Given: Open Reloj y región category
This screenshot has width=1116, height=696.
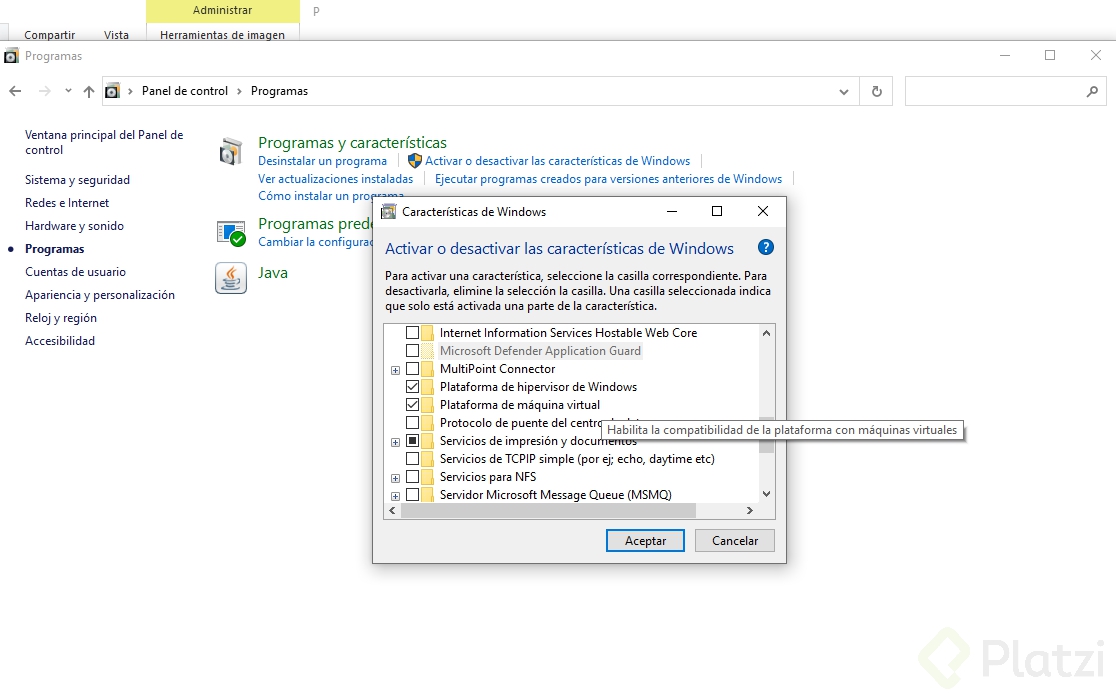Looking at the screenshot, I should 61,318.
